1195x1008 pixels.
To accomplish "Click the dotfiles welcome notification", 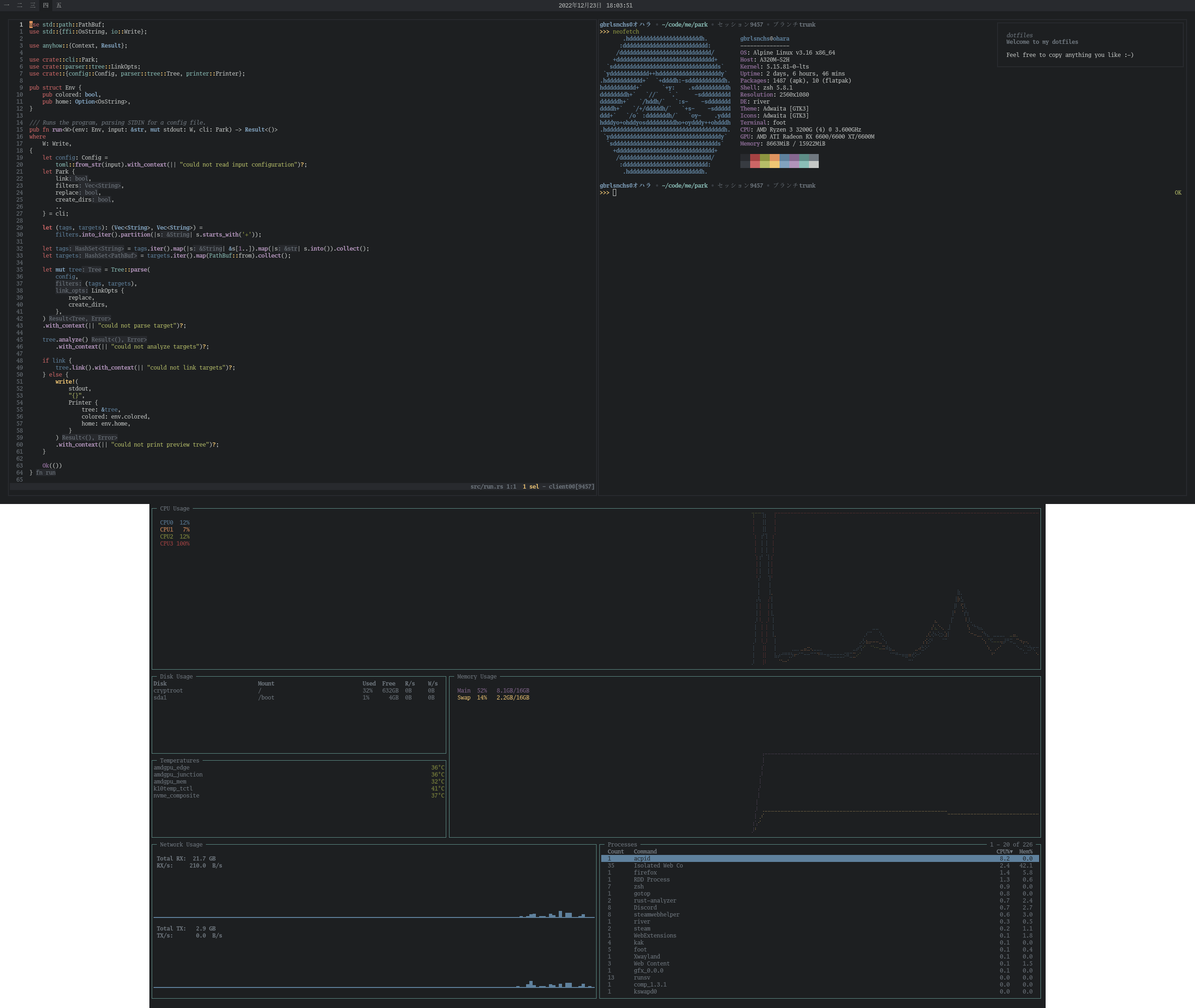I will click(x=1090, y=45).
